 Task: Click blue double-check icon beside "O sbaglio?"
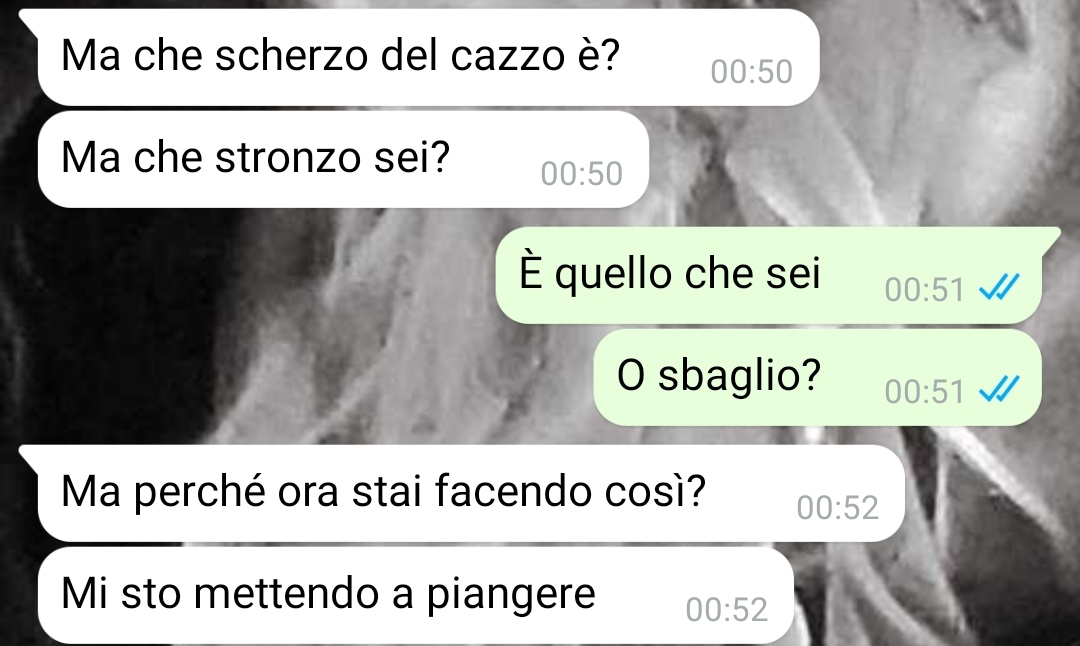[x=999, y=389]
